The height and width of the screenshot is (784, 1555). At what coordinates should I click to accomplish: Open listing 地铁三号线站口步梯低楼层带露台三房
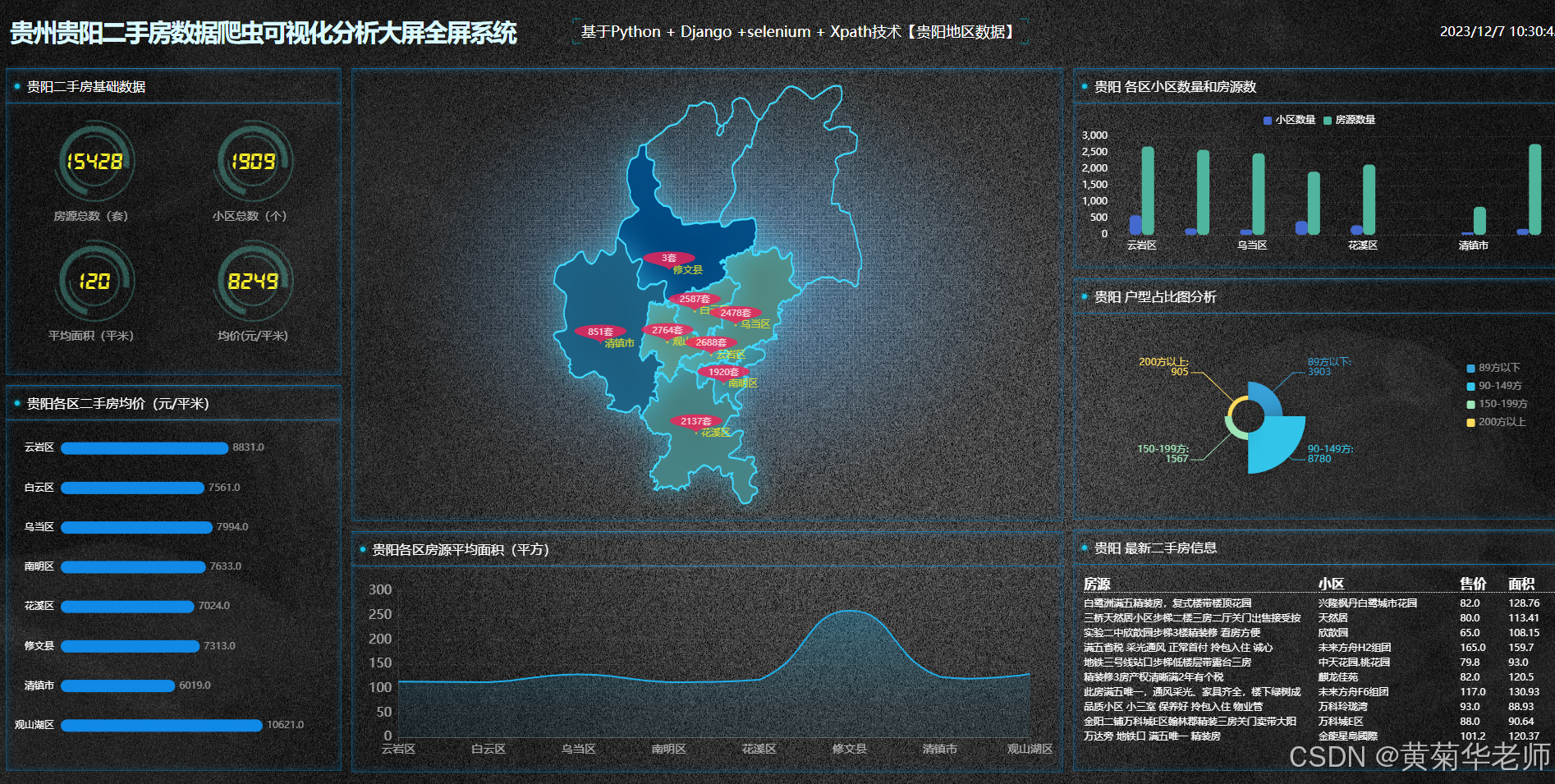click(x=1167, y=663)
